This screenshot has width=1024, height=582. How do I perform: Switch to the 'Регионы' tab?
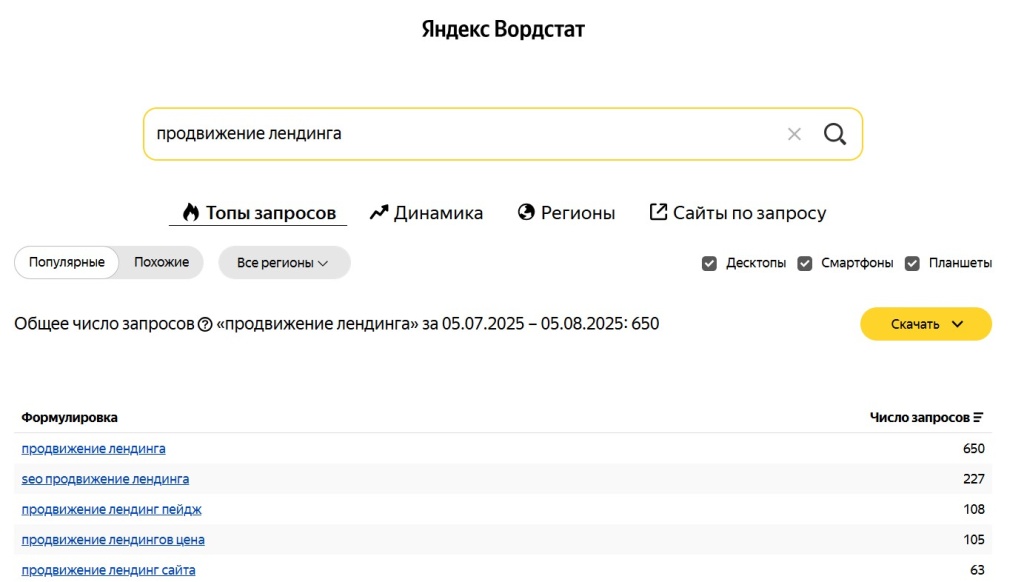click(566, 213)
